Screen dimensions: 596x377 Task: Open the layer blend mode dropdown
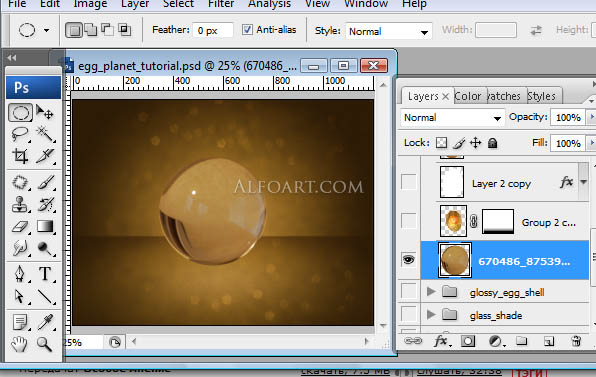452,118
